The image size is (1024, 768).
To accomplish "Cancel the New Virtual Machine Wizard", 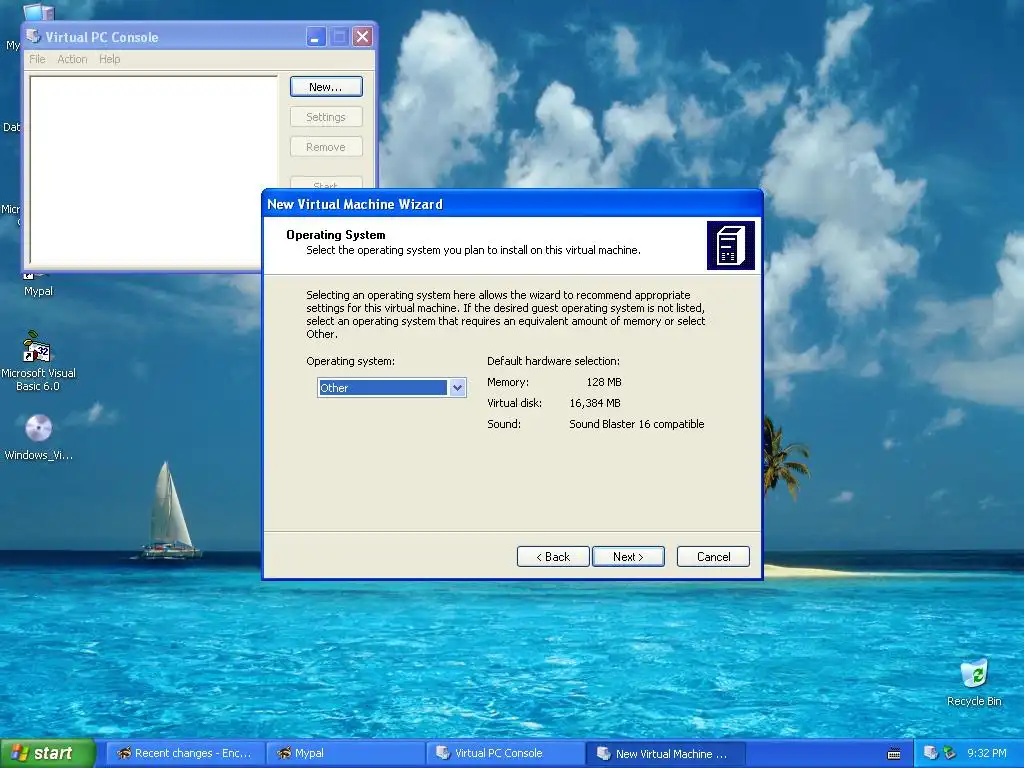I will tap(713, 556).
